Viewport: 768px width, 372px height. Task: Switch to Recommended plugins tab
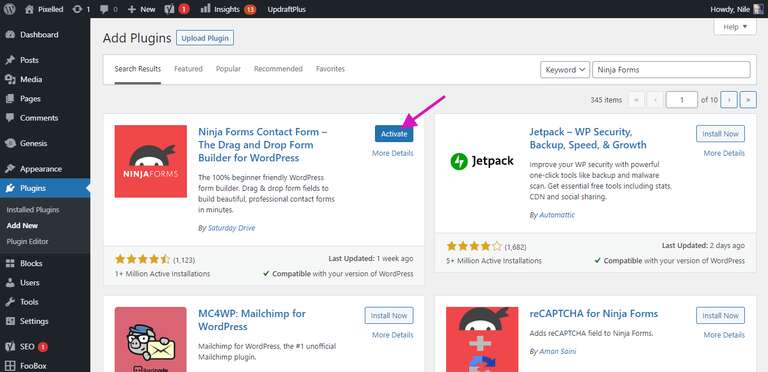click(x=278, y=69)
